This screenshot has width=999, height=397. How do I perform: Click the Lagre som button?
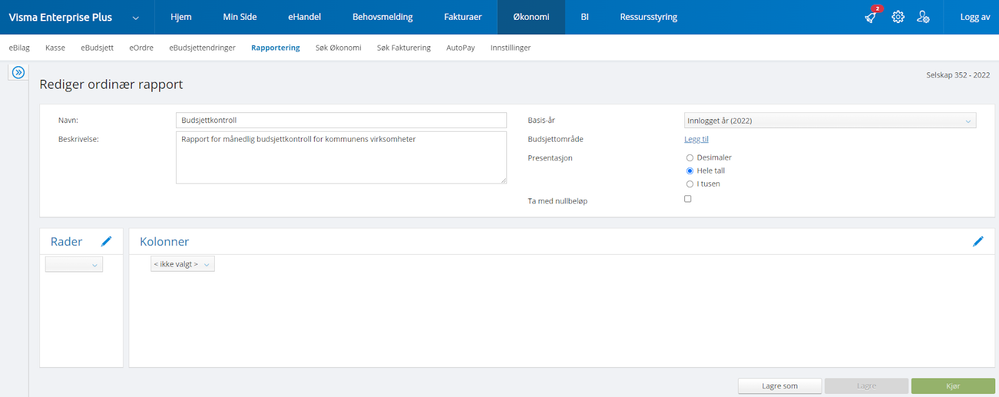coord(780,386)
